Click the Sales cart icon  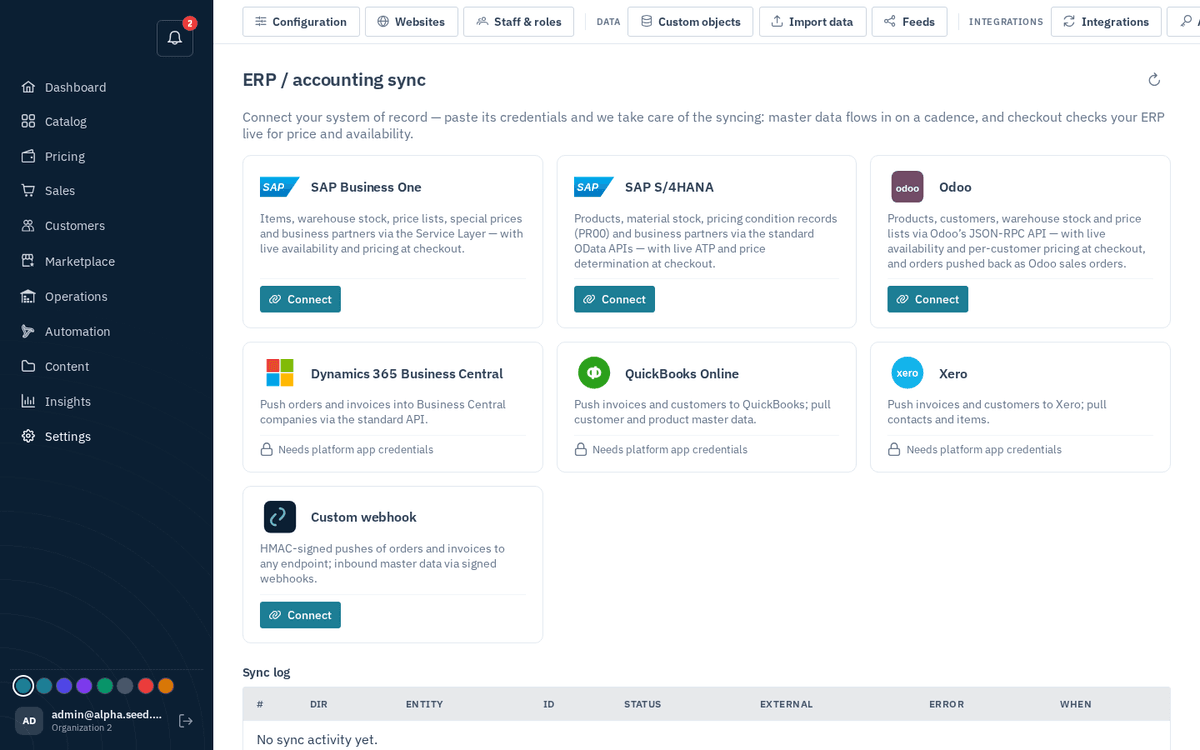coord(28,190)
